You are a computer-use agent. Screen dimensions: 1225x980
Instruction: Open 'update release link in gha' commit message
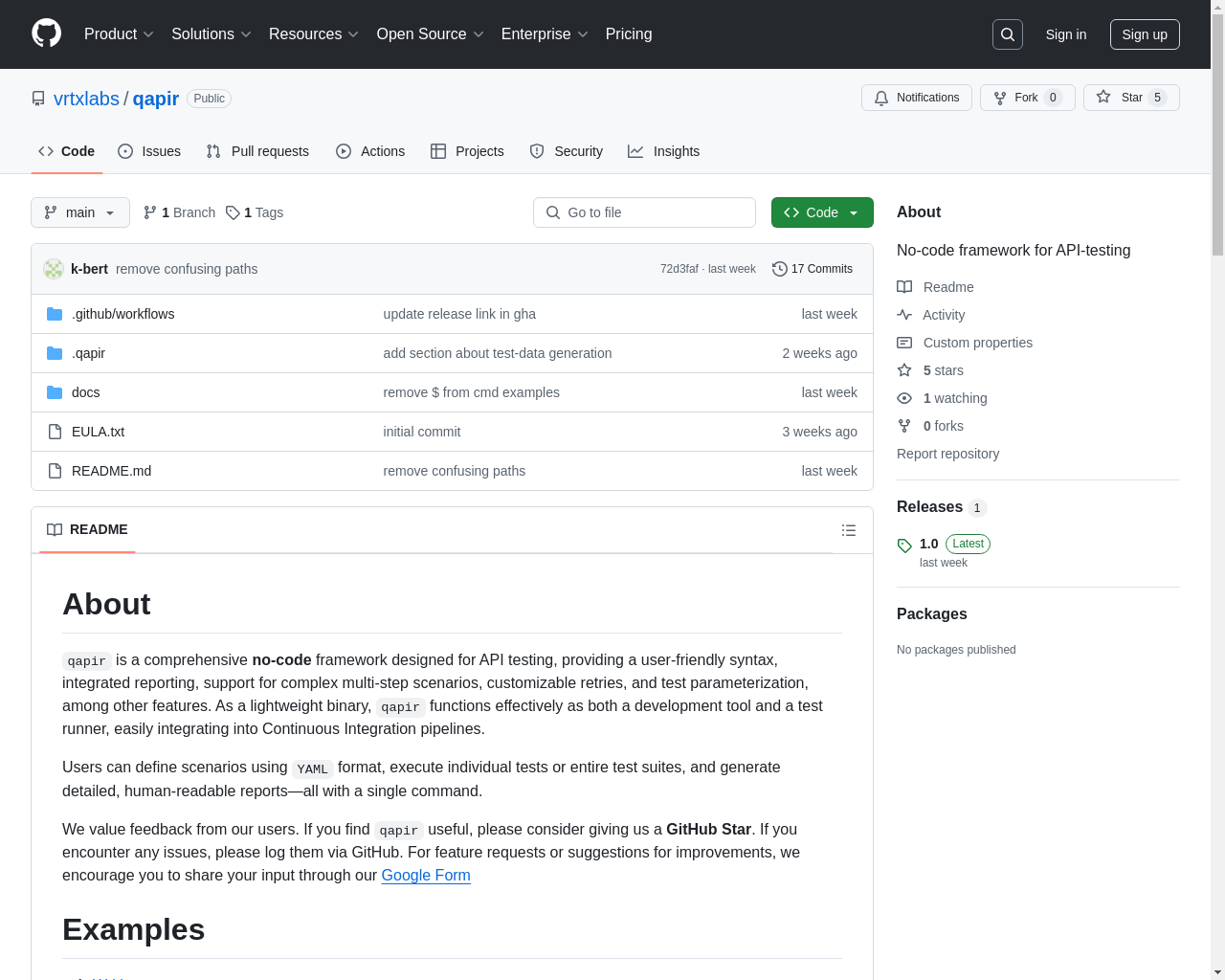pyautogui.click(x=459, y=314)
